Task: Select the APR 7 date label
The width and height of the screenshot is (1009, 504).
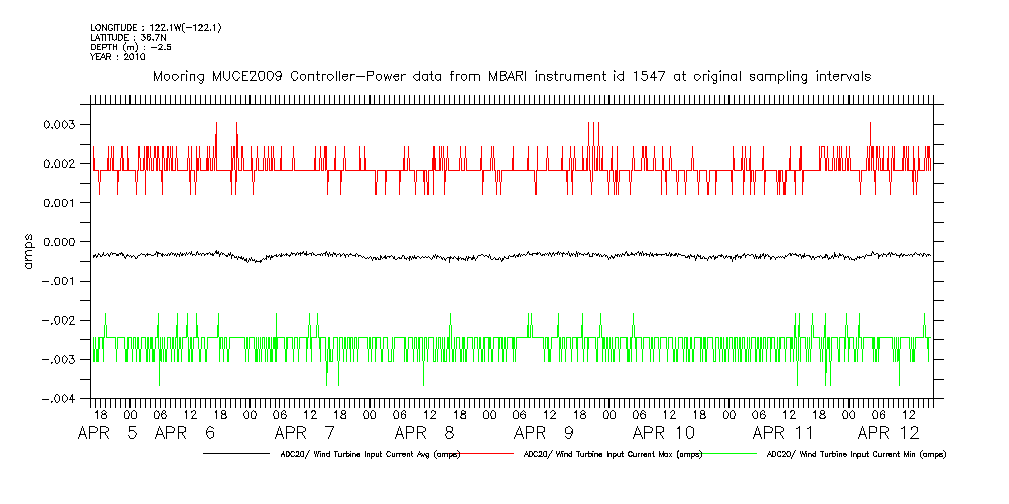Action: click(303, 433)
